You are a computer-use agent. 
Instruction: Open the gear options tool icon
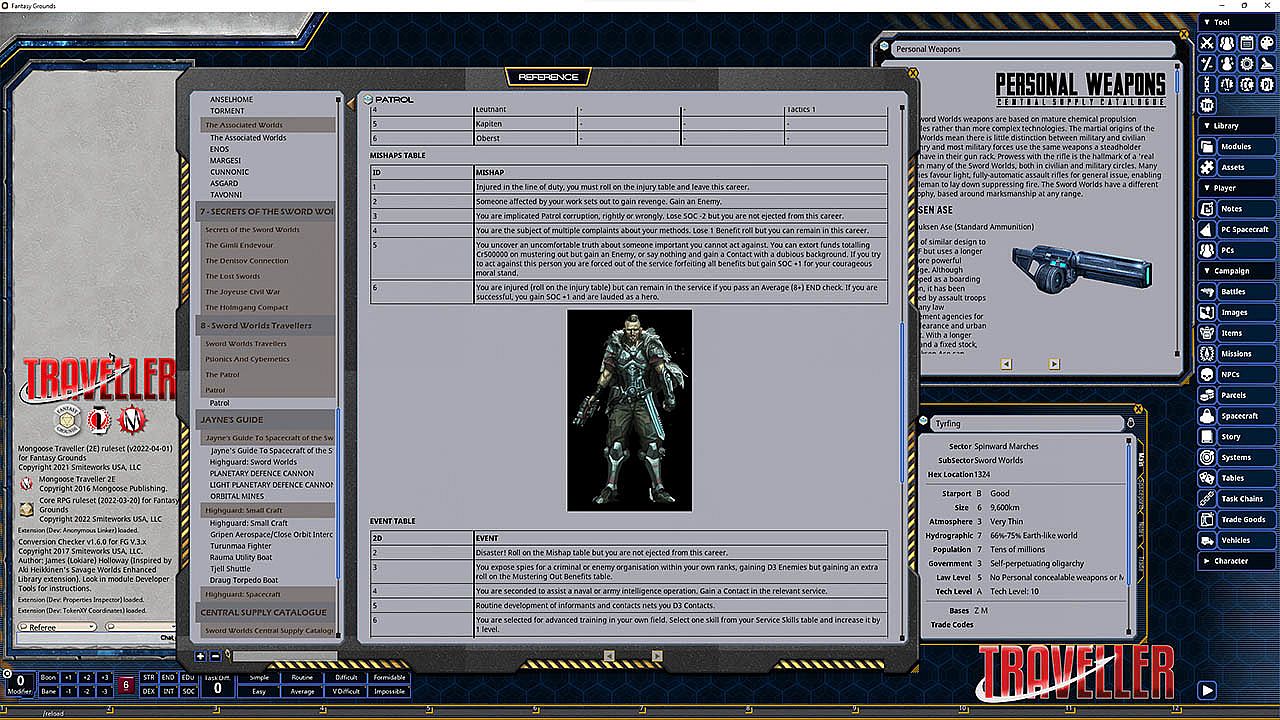(1248, 64)
